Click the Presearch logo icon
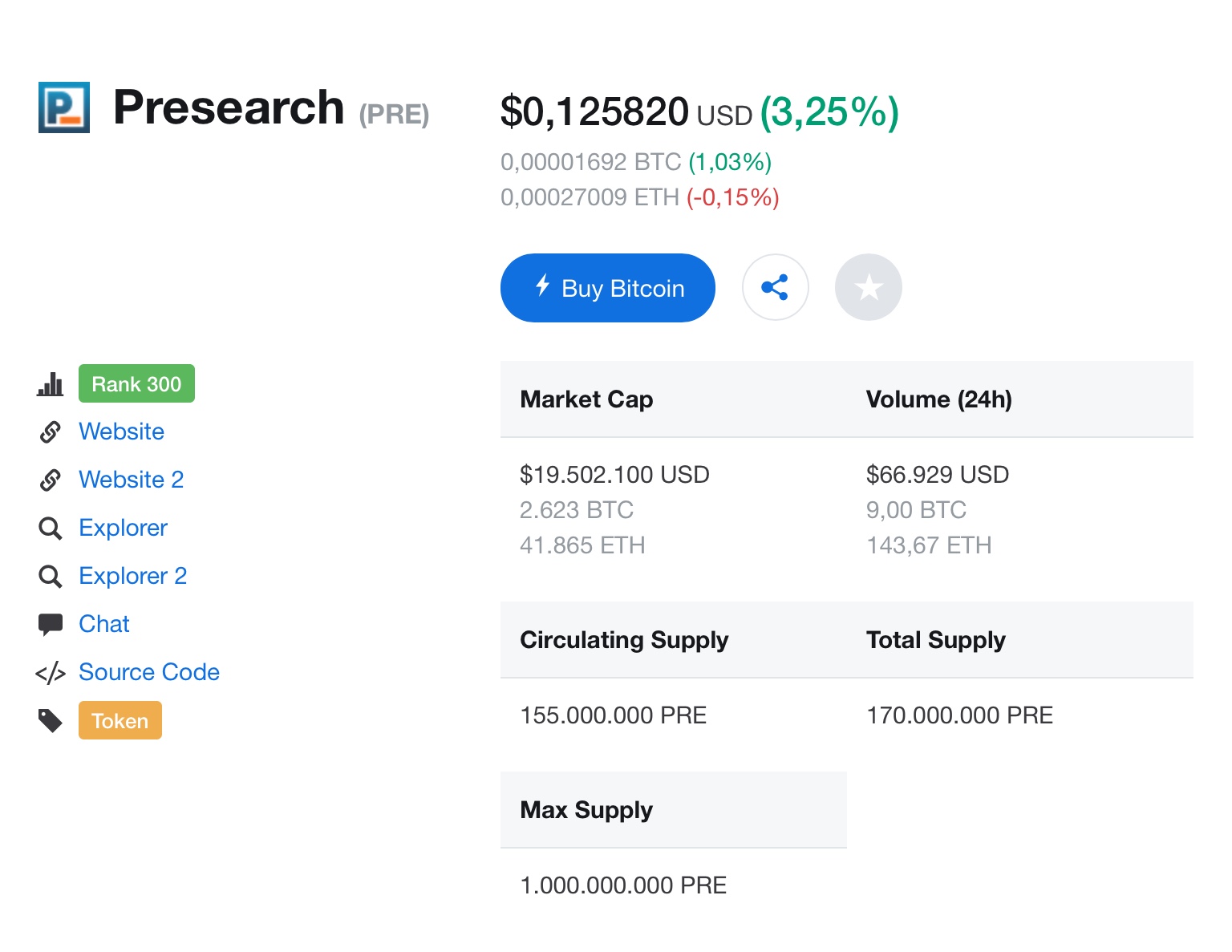Viewport: 1232px width, 952px height. 64,107
